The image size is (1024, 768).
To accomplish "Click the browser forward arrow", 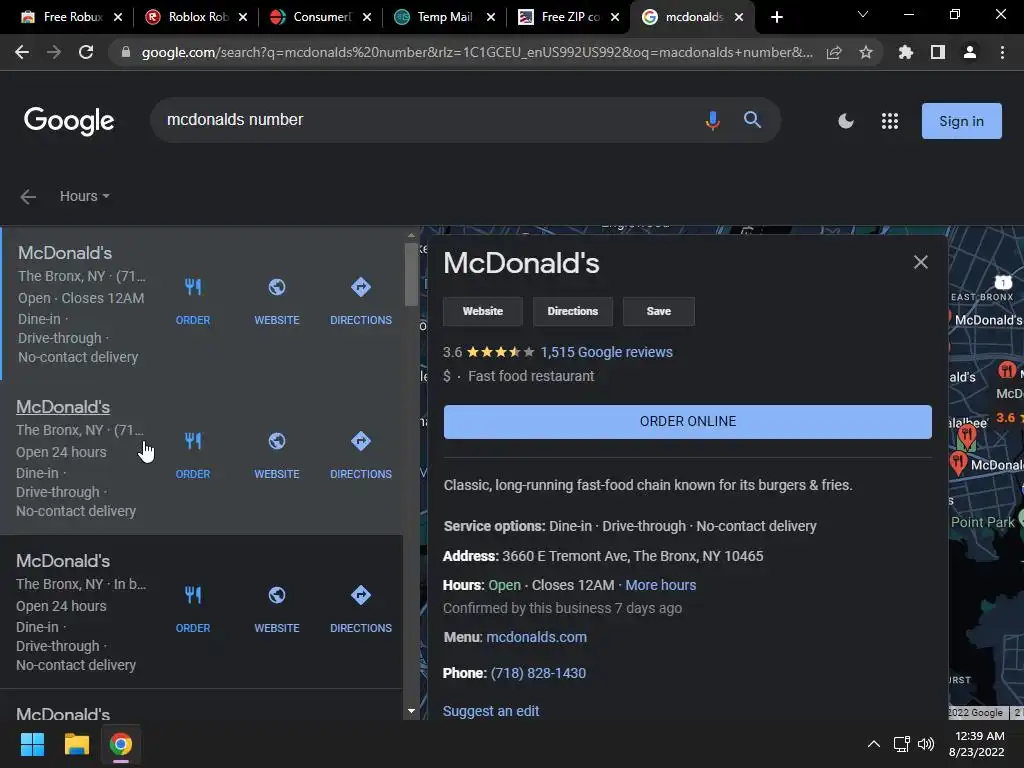I will tap(54, 52).
